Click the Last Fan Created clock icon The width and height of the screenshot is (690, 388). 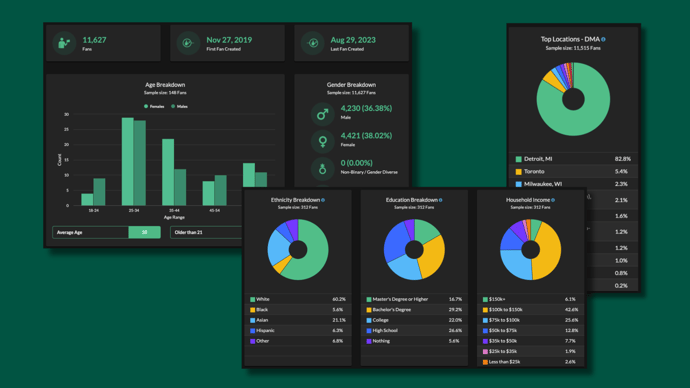(x=312, y=43)
